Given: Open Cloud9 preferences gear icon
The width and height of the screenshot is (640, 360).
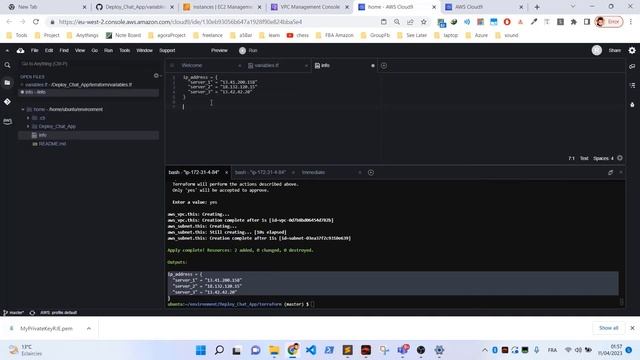Looking at the screenshot, I should point(632,50).
